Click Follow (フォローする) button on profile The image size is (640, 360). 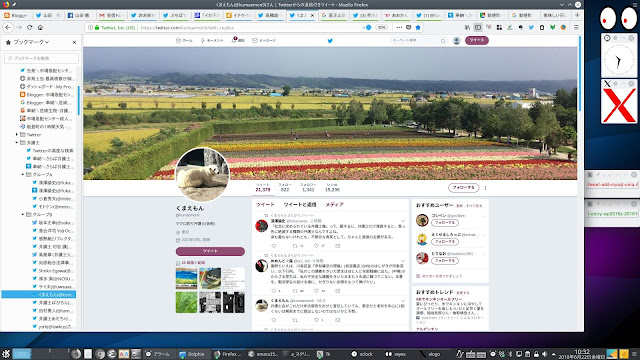click(463, 188)
